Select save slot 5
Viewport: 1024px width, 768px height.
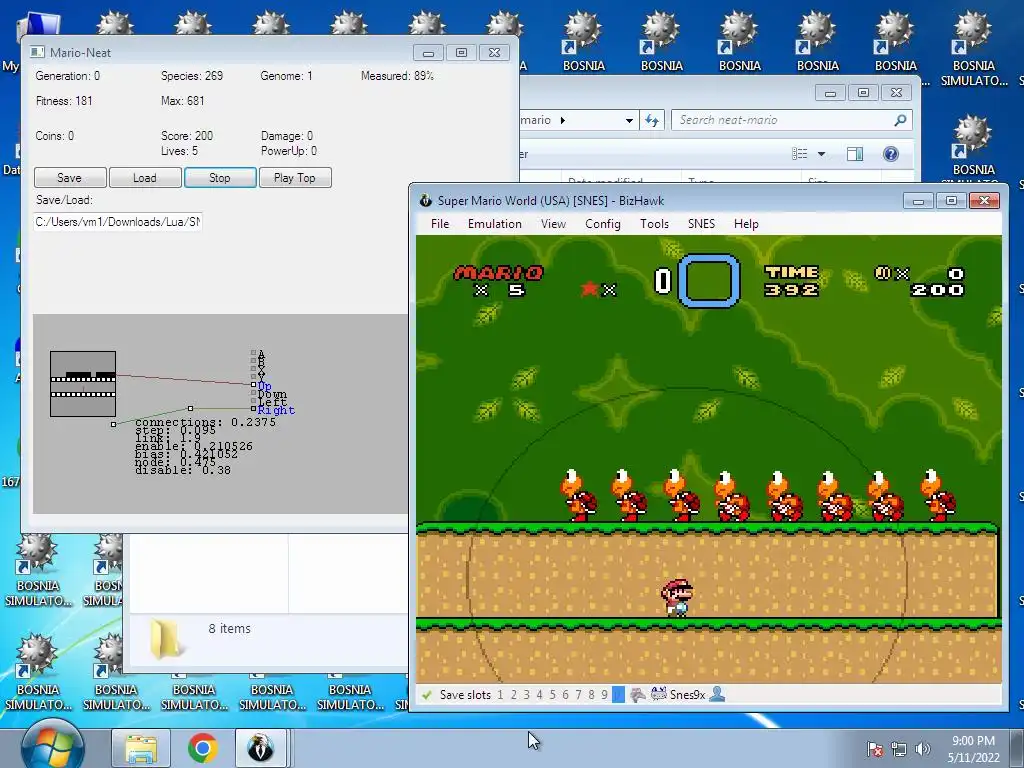552,695
